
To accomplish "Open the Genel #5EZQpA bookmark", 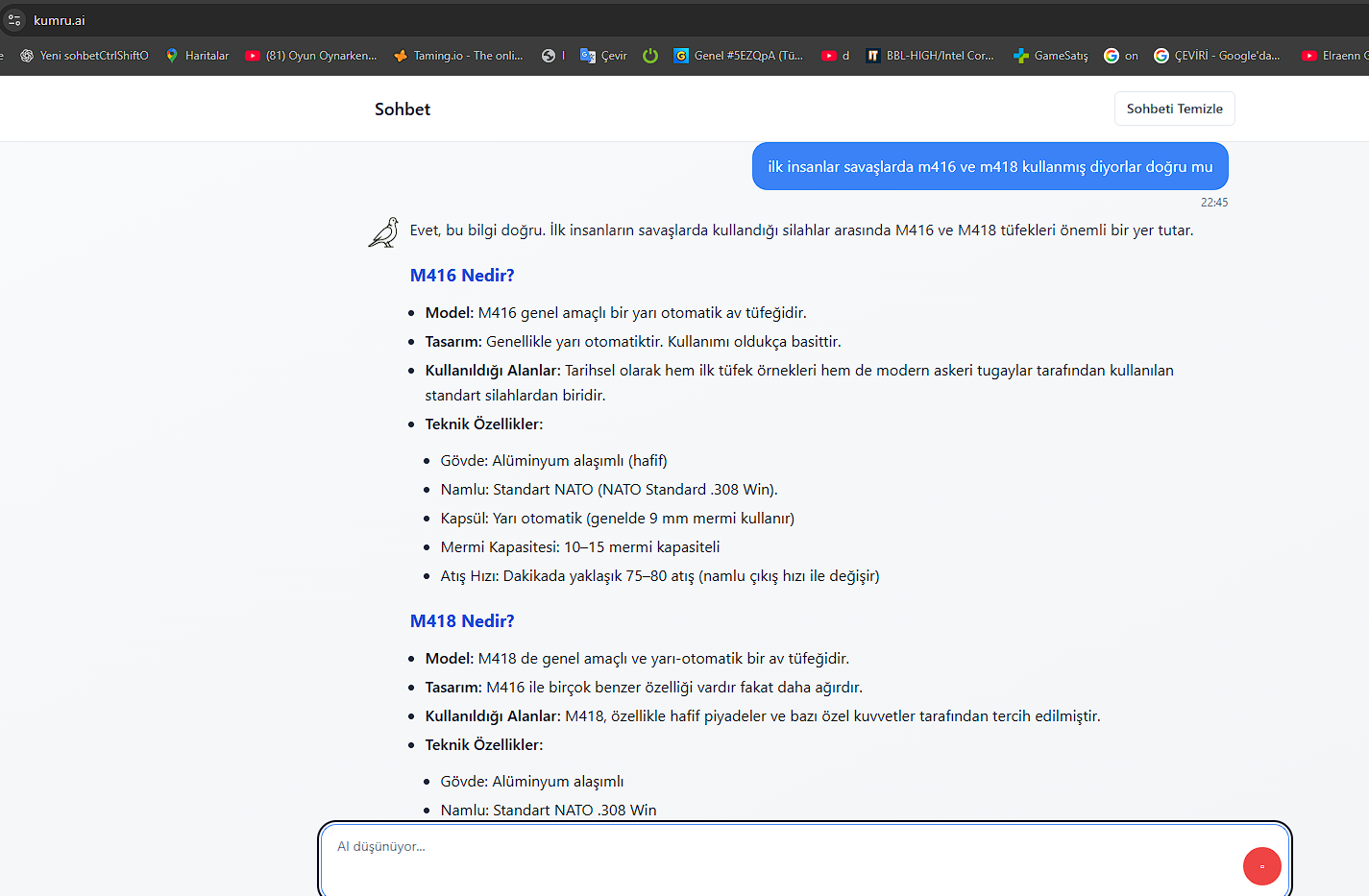I will coord(738,56).
